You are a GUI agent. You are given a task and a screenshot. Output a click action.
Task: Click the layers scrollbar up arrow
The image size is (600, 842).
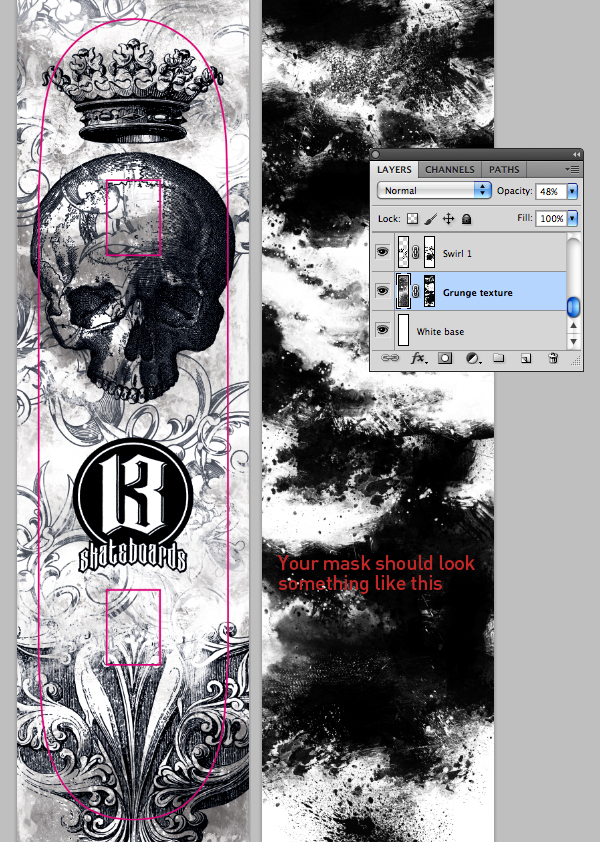(574, 325)
